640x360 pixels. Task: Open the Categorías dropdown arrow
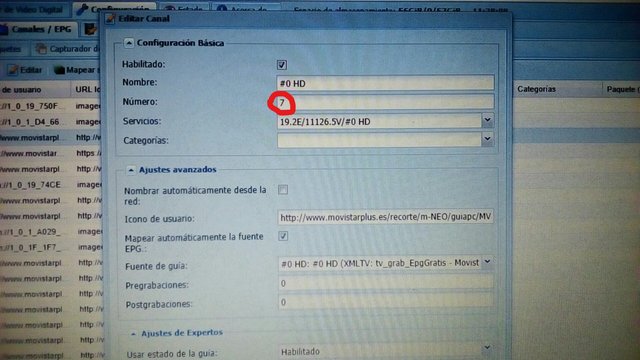click(487, 139)
